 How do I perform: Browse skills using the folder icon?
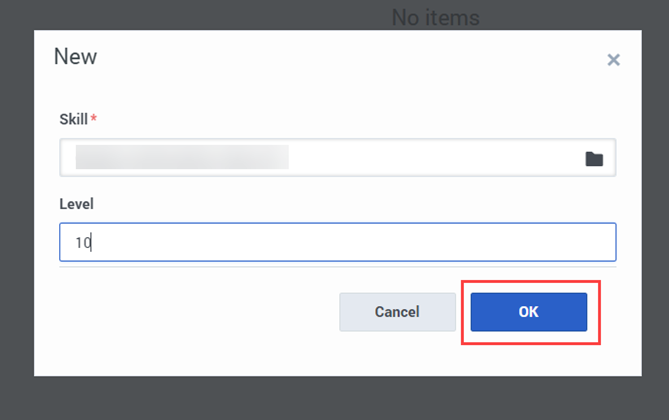tap(594, 158)
